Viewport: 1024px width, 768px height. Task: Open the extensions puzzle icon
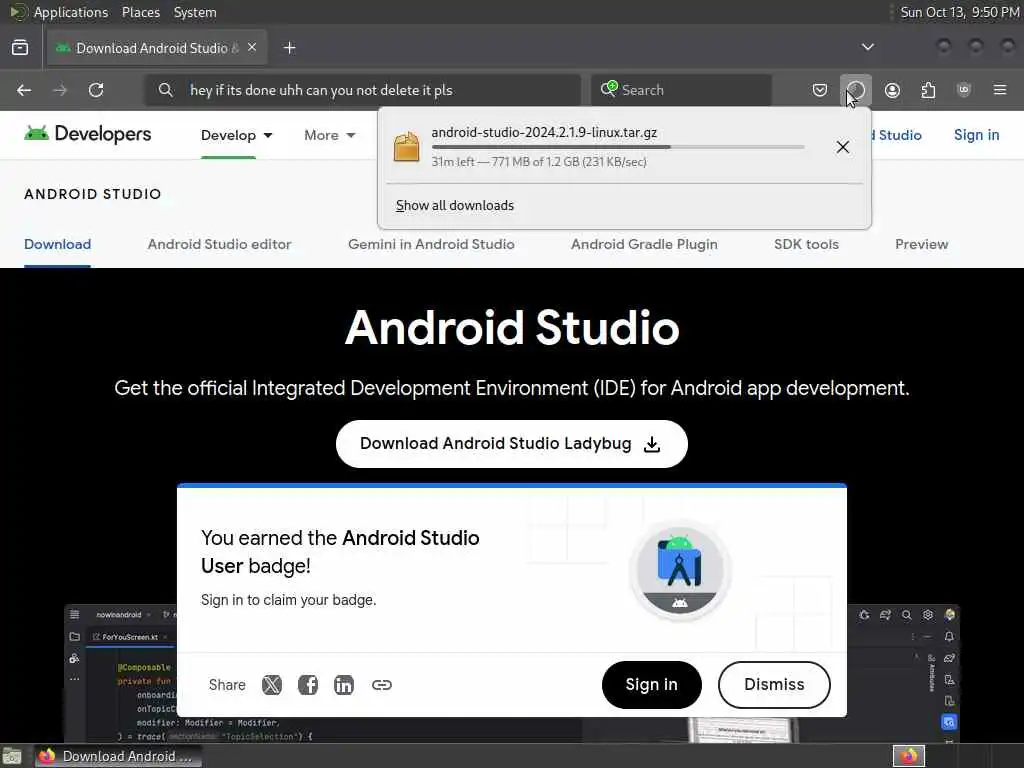928,90
